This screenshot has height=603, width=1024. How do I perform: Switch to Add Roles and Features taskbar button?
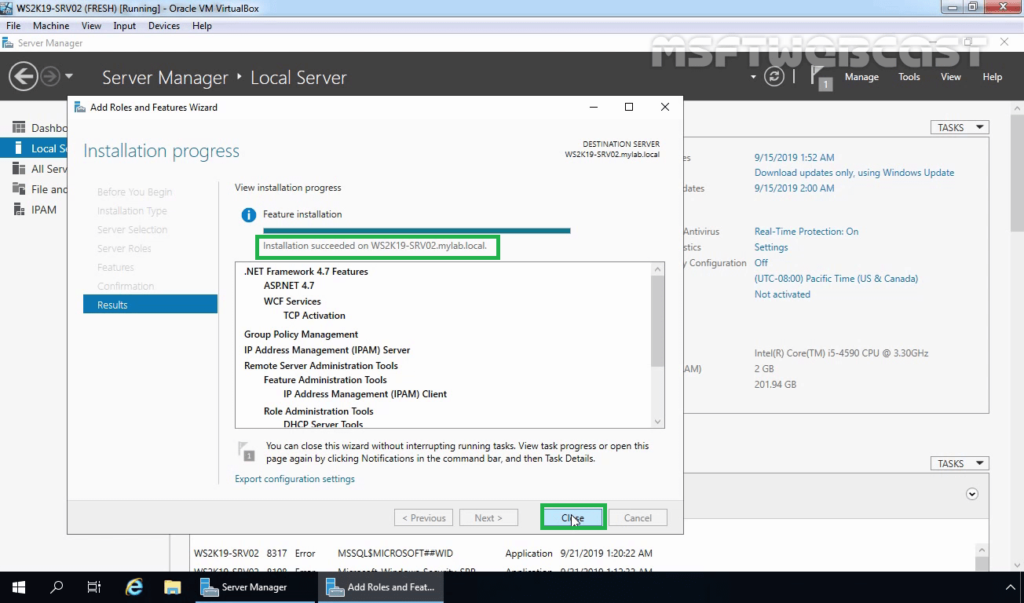(381, 587)
